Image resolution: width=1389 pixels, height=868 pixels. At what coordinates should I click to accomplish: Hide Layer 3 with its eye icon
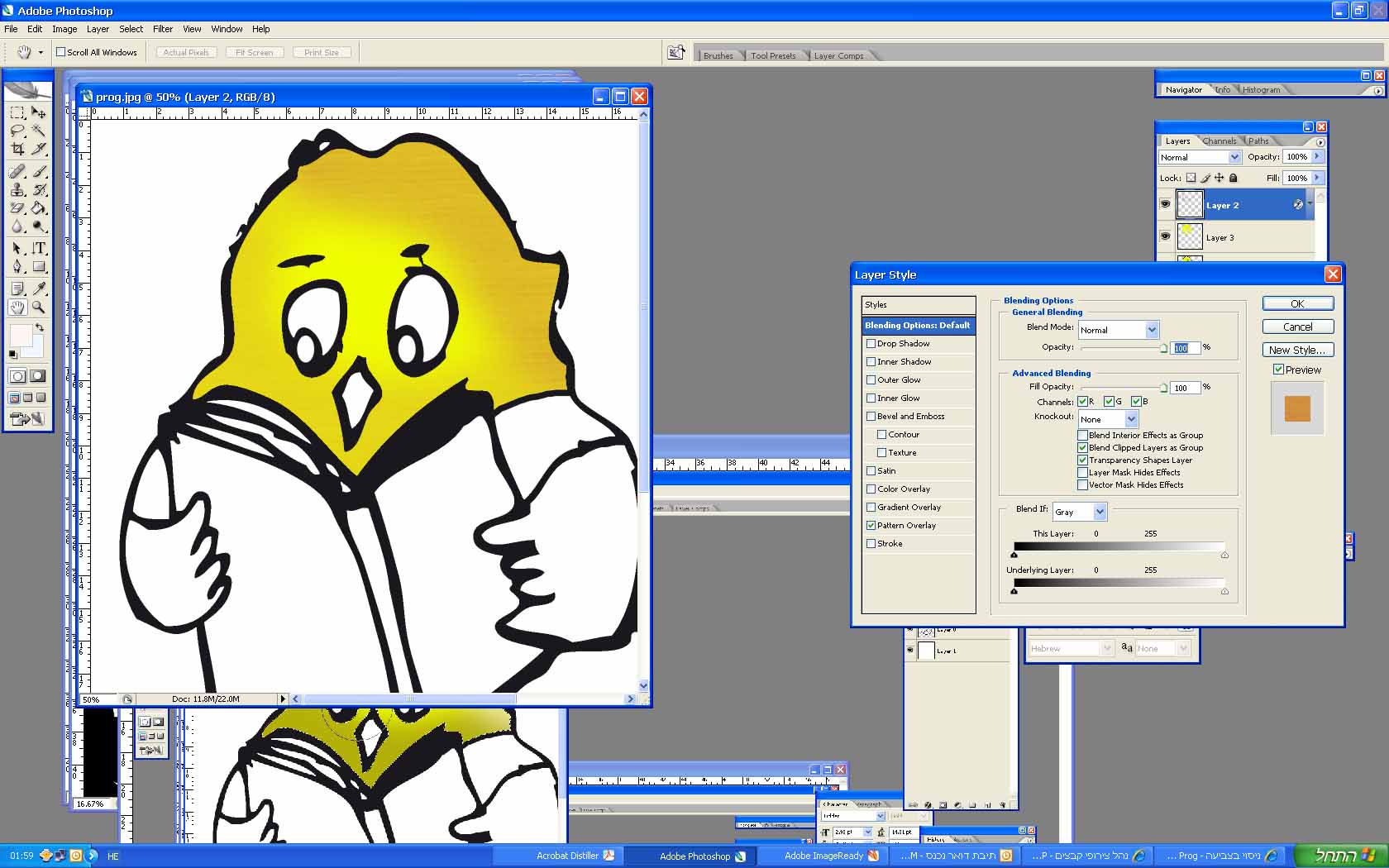pyautogui.click(x=1165, y=236)
